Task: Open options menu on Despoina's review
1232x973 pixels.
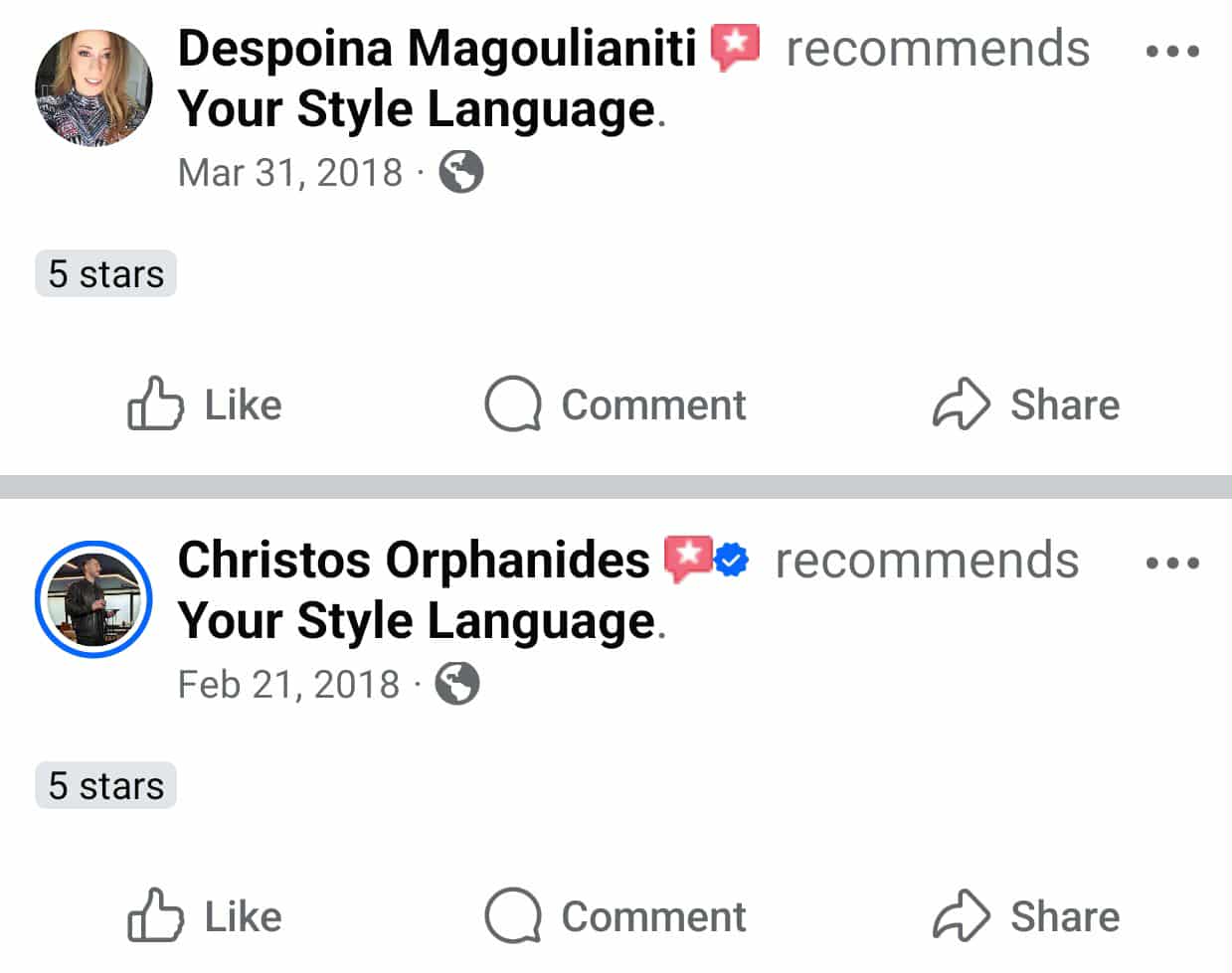Action: click(1172, 51)
